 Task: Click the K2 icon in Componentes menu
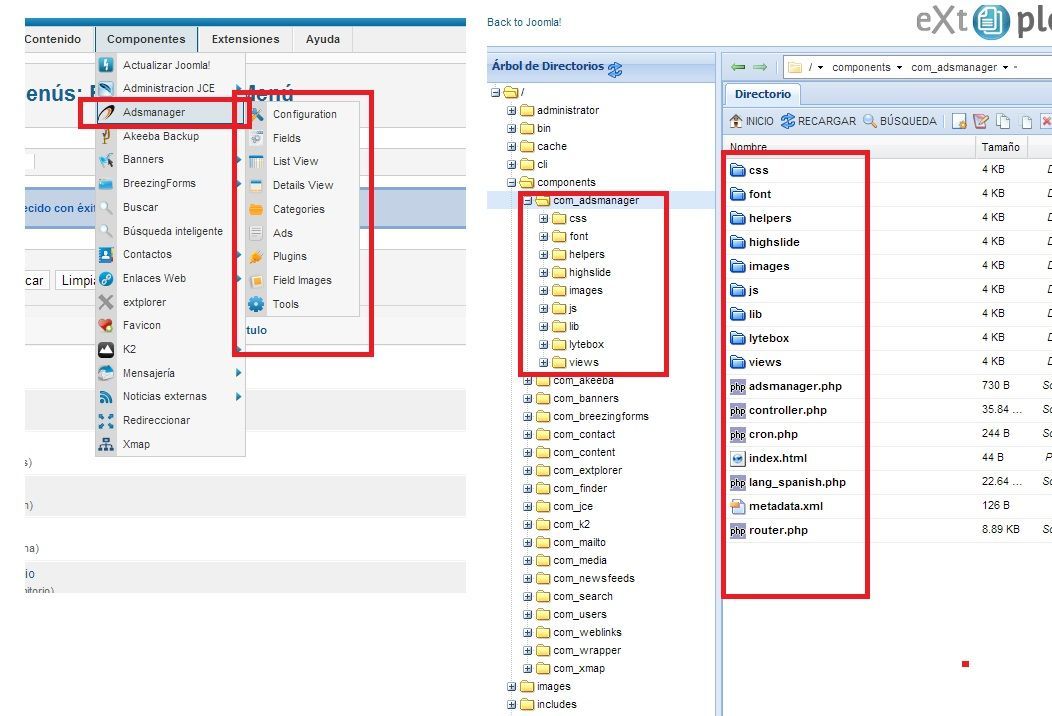[106, 350]
